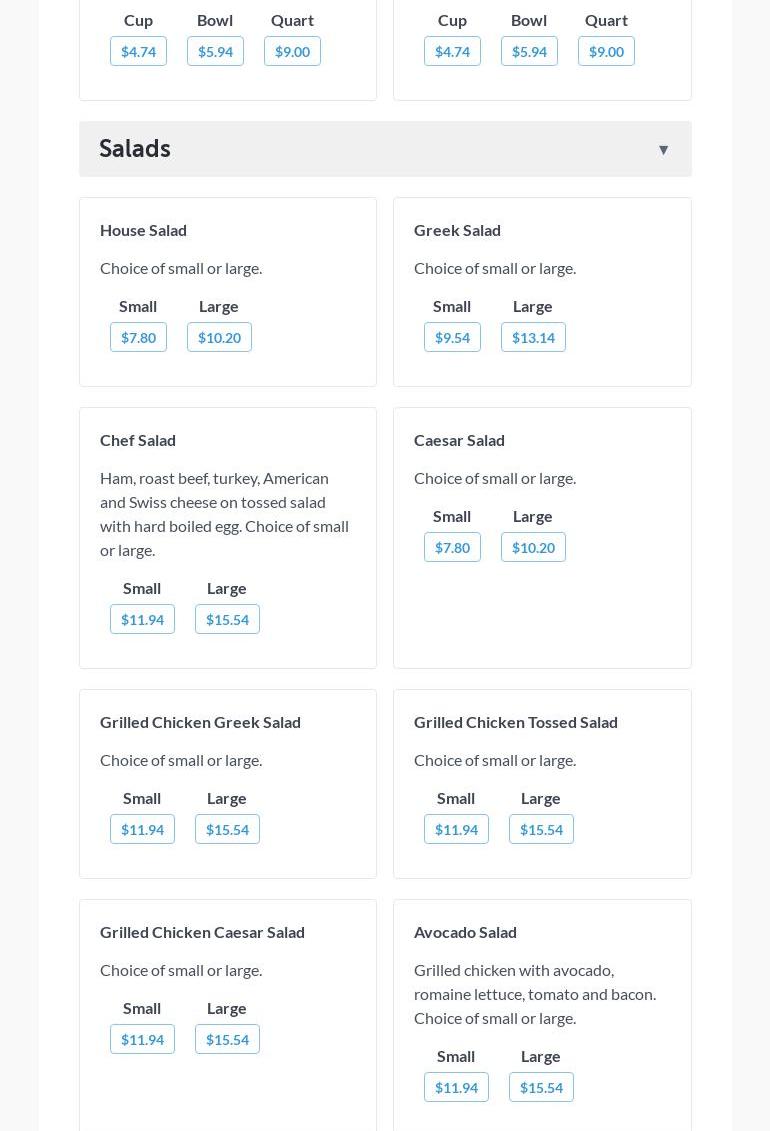Pick Caesar Salad small $7.80 button
770x1131 pixels.
(452, 548)
